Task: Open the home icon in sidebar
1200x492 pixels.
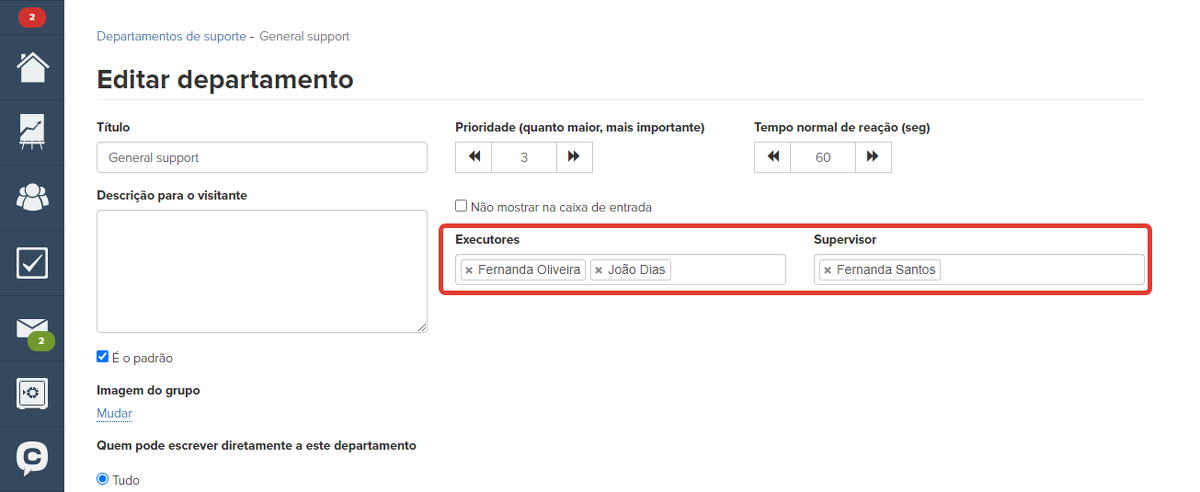Action: pos(32,67)
